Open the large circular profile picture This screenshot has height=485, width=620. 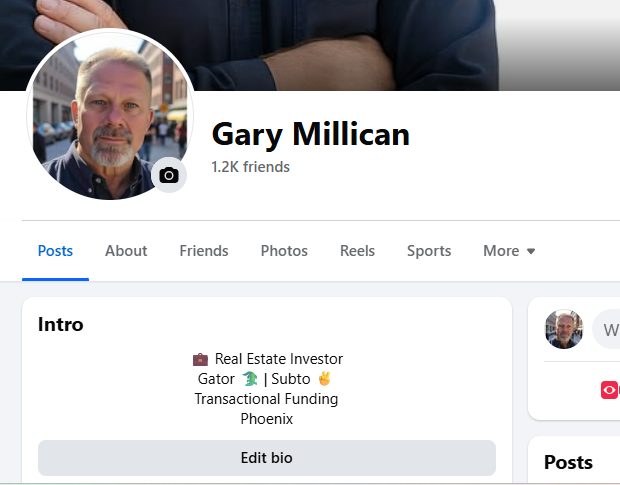[x=110, y=114]
